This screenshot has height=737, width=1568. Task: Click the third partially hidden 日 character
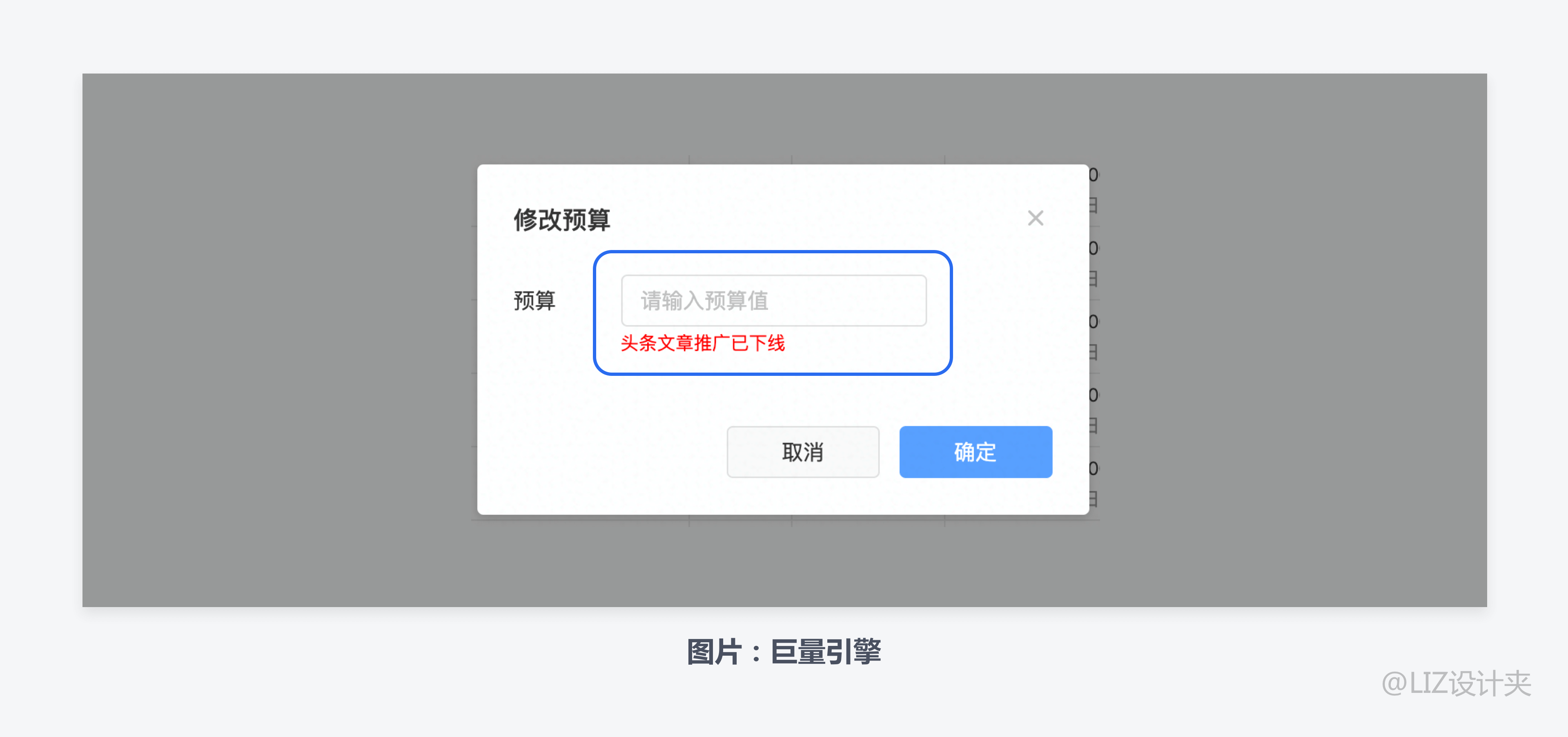(1093, 352)
